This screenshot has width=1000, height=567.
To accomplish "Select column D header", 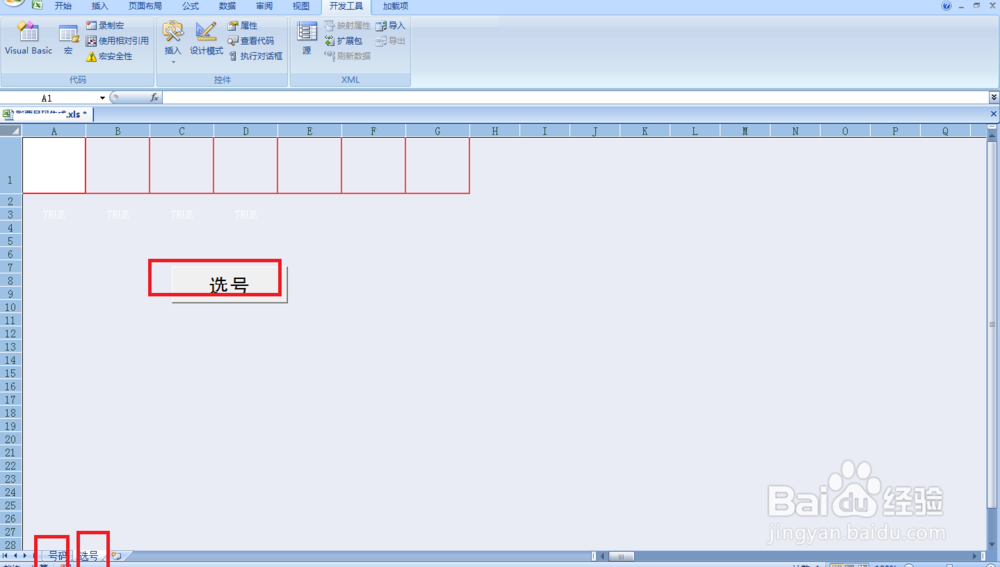I will tap(246, 131).
